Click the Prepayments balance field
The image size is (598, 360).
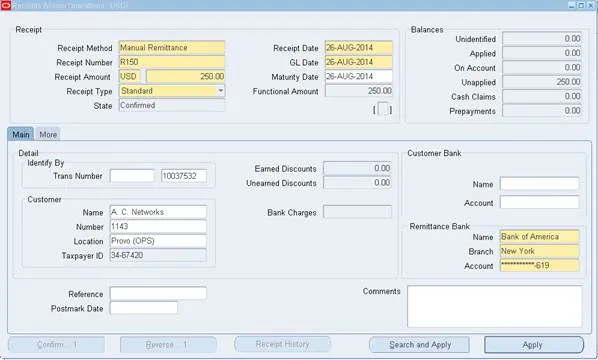tap(542, 111)
